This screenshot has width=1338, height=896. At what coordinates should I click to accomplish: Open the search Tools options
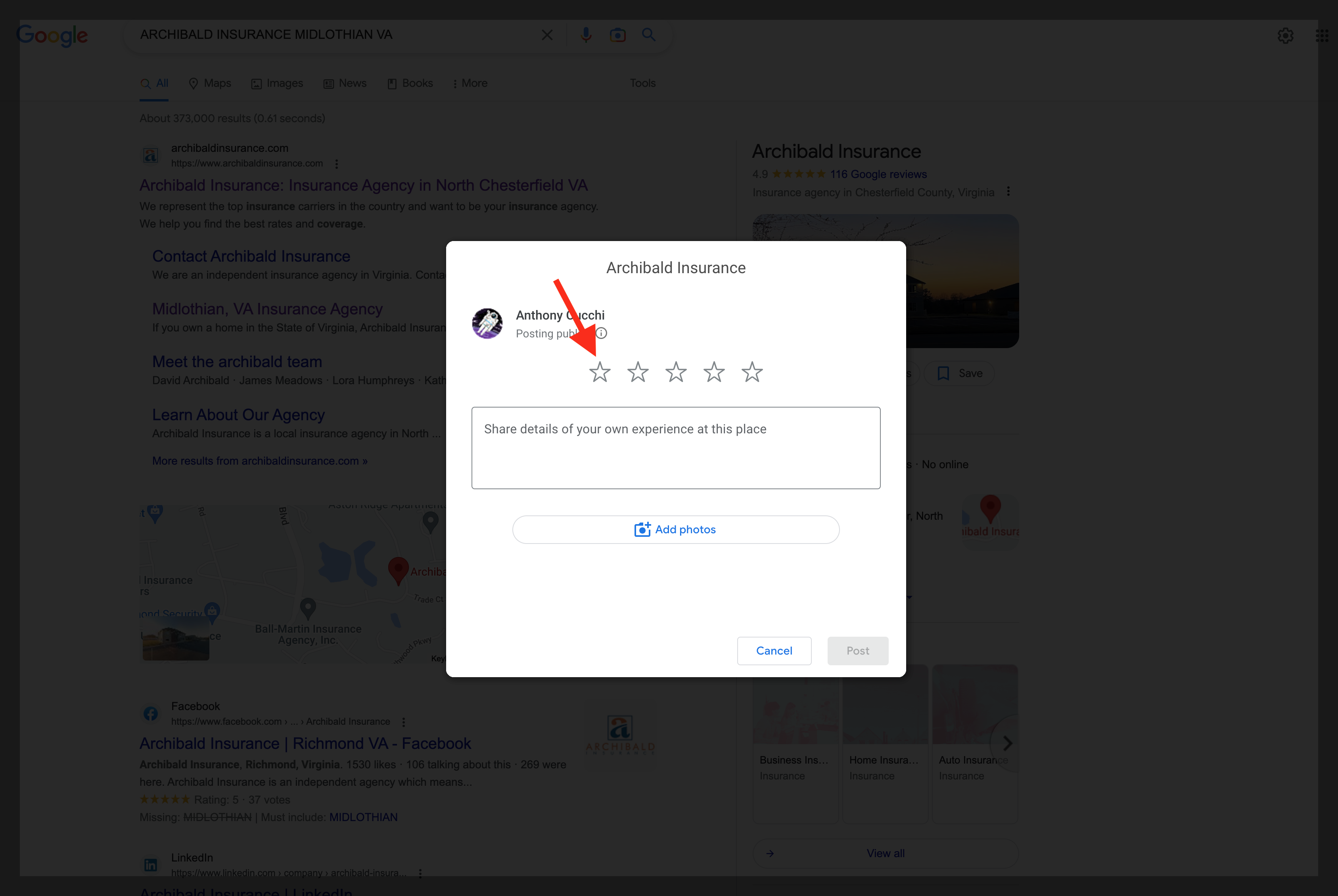pos(642,83)
